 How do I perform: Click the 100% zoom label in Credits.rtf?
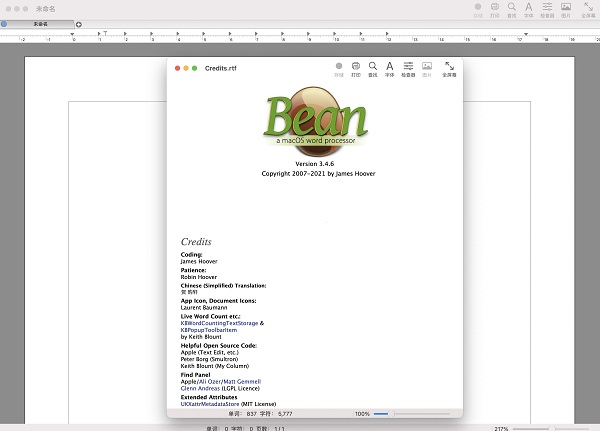pos(362,414)
